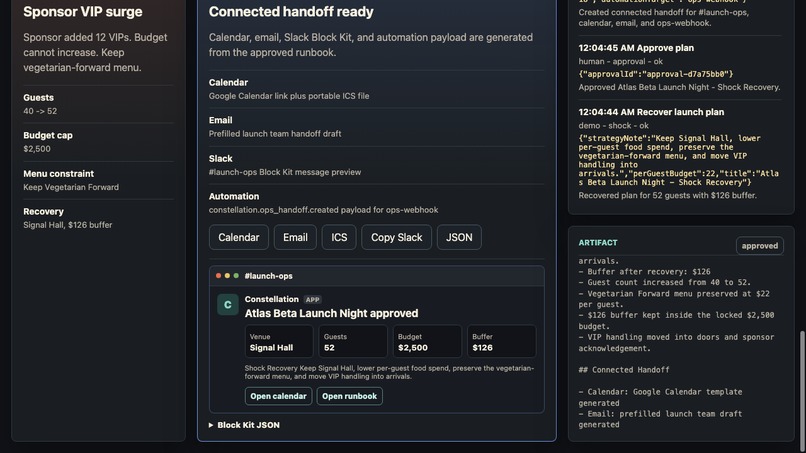The image size is (806, 453).
Task: Click the APP badge next to Constellation
Action: point(312,299)
